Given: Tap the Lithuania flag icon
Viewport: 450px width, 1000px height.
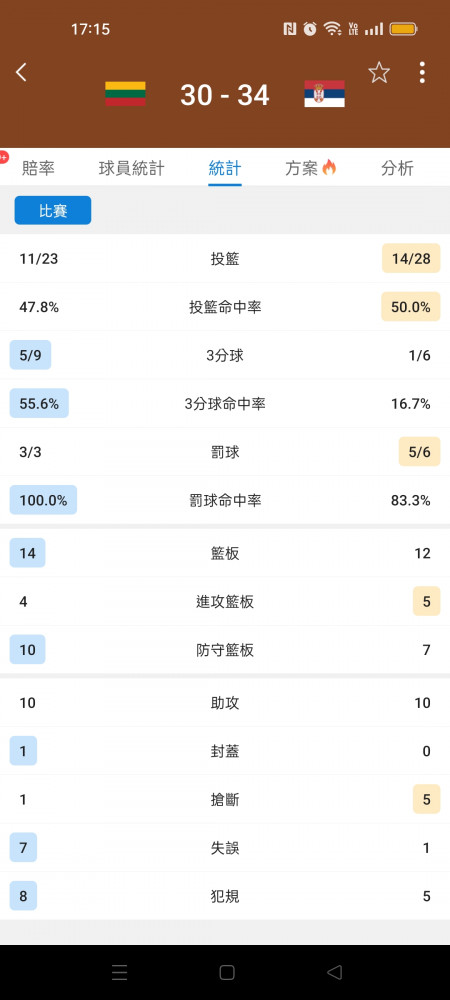Looking at the screenshot, I should (125, 94).
